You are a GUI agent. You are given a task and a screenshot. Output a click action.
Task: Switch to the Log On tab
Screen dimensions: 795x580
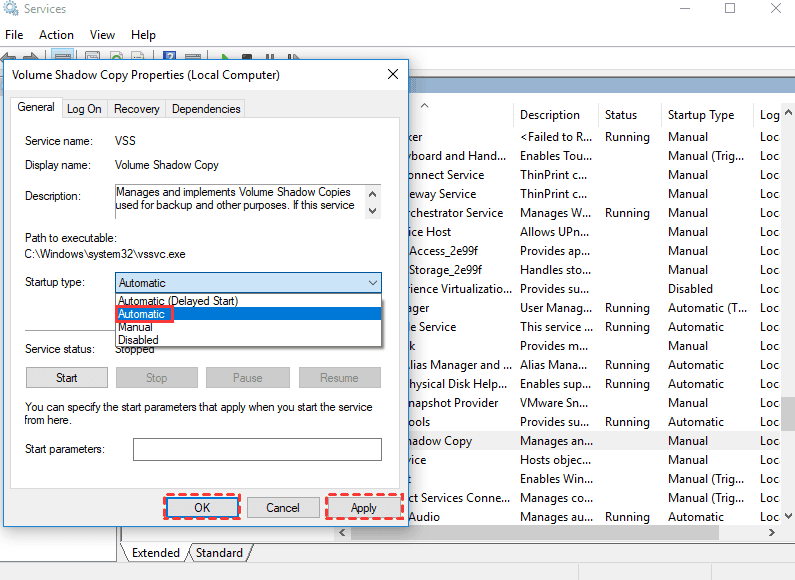[84, 109]
